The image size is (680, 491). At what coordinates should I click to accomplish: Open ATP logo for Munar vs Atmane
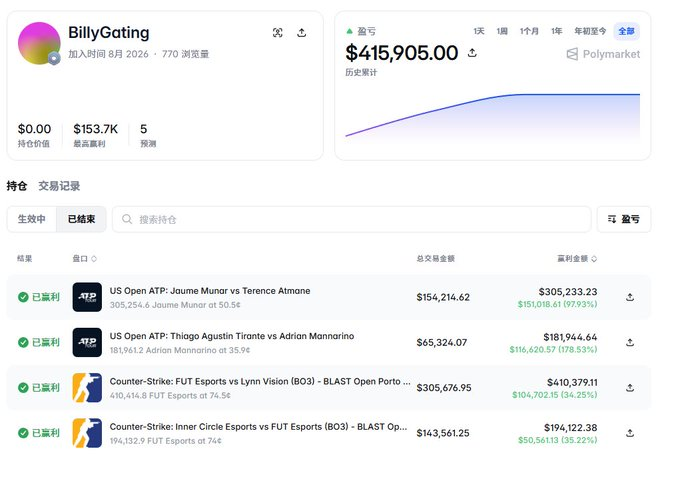[87, 297]
